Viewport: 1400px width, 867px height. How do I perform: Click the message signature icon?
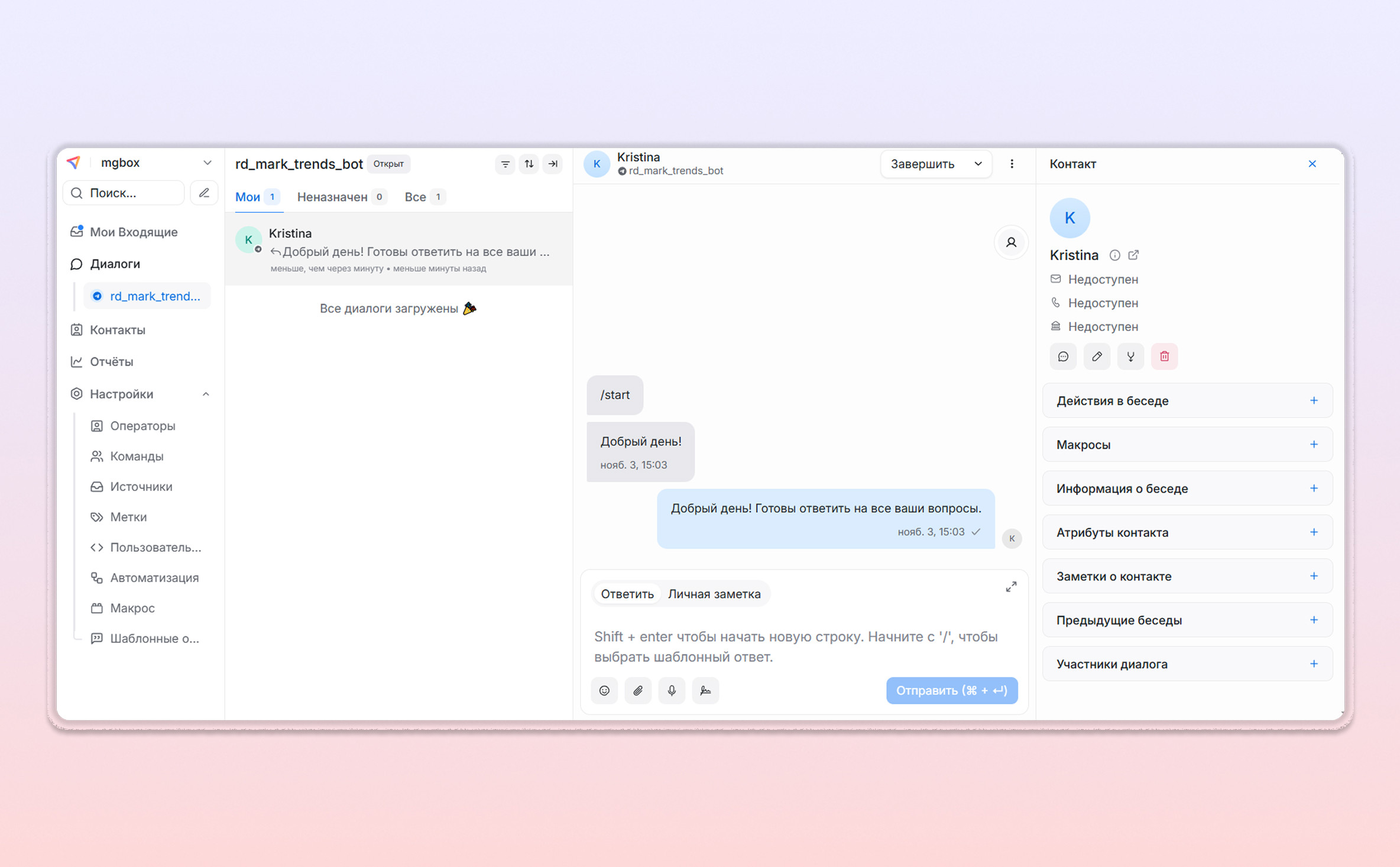pos(705,690)
